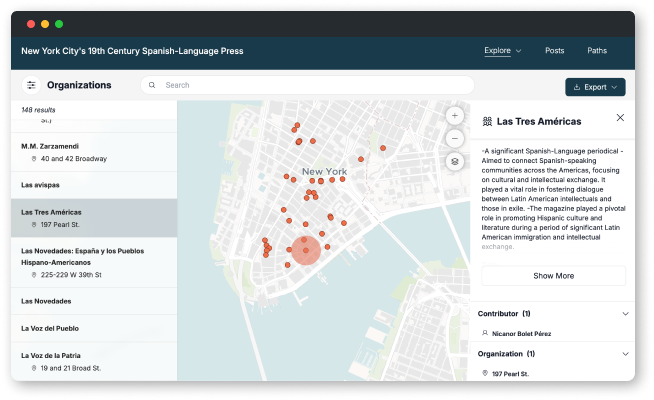Viewport: 654px width, 400px height.
Task: Zoom in on the map
Action: [x=455, y=116]
